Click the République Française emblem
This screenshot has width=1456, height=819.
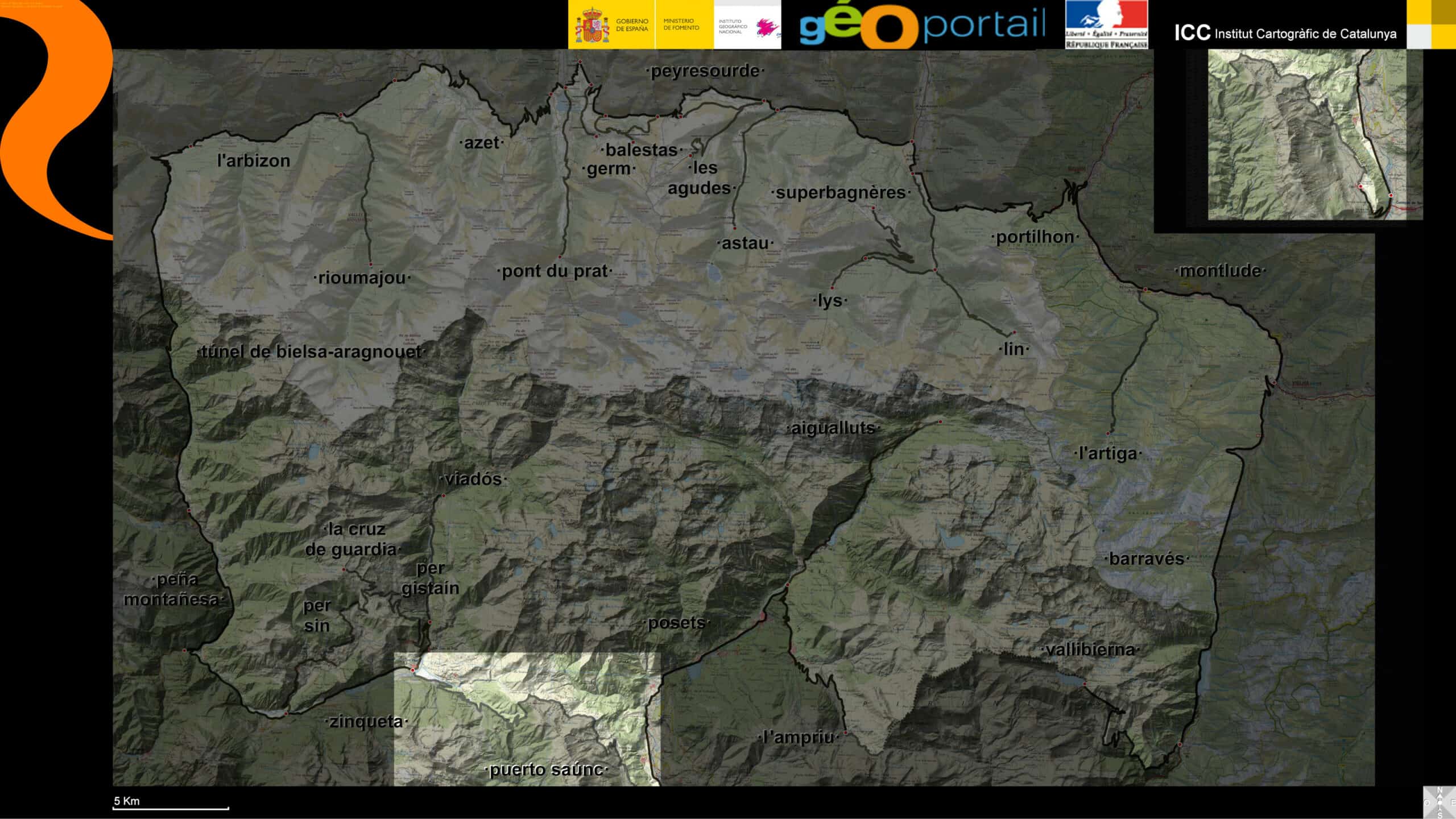pos(1106,24)
